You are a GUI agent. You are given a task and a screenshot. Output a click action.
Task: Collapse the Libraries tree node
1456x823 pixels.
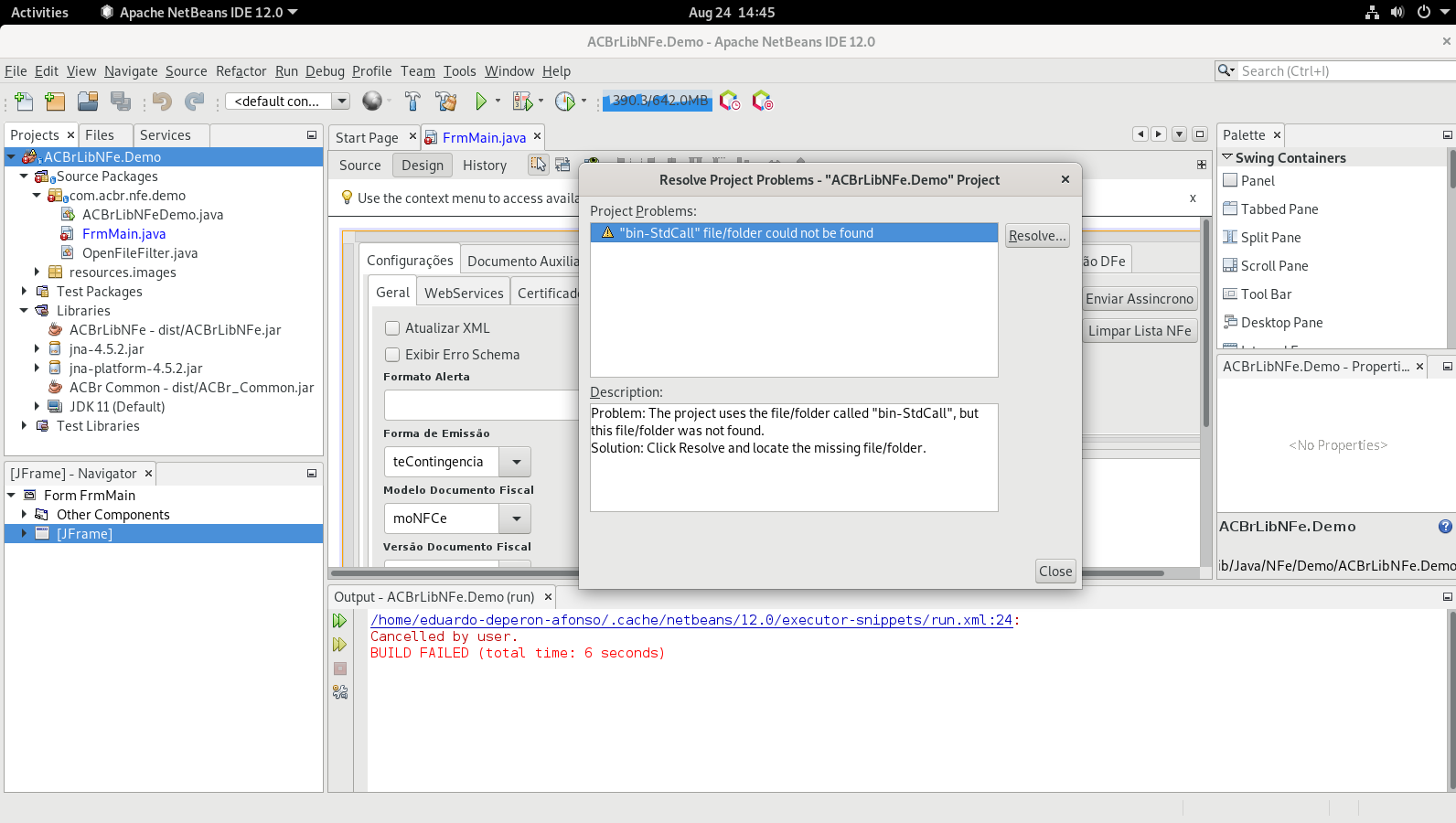point(24,311)
